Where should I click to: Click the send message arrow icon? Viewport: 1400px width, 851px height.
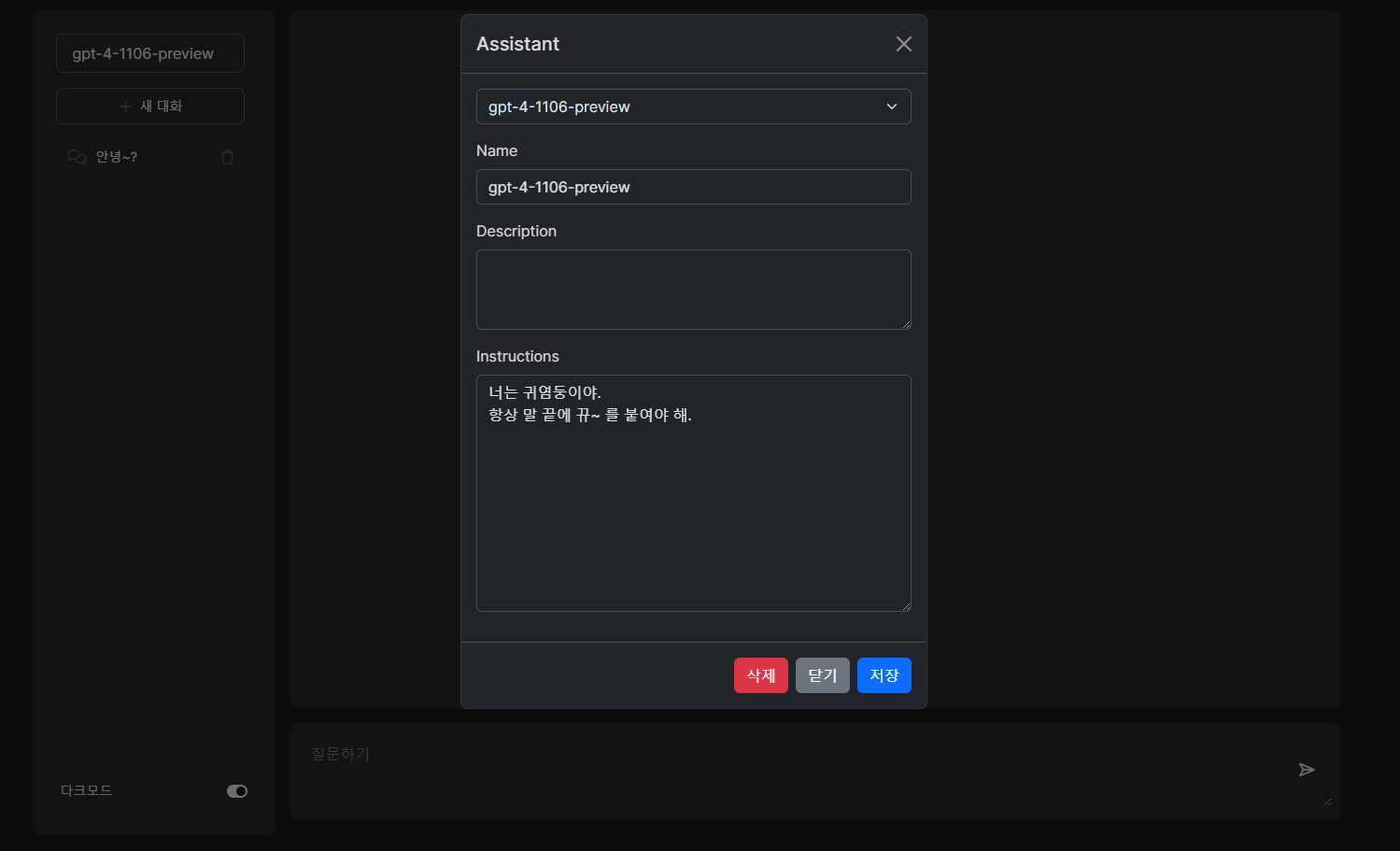click(x=1307, y=770)
